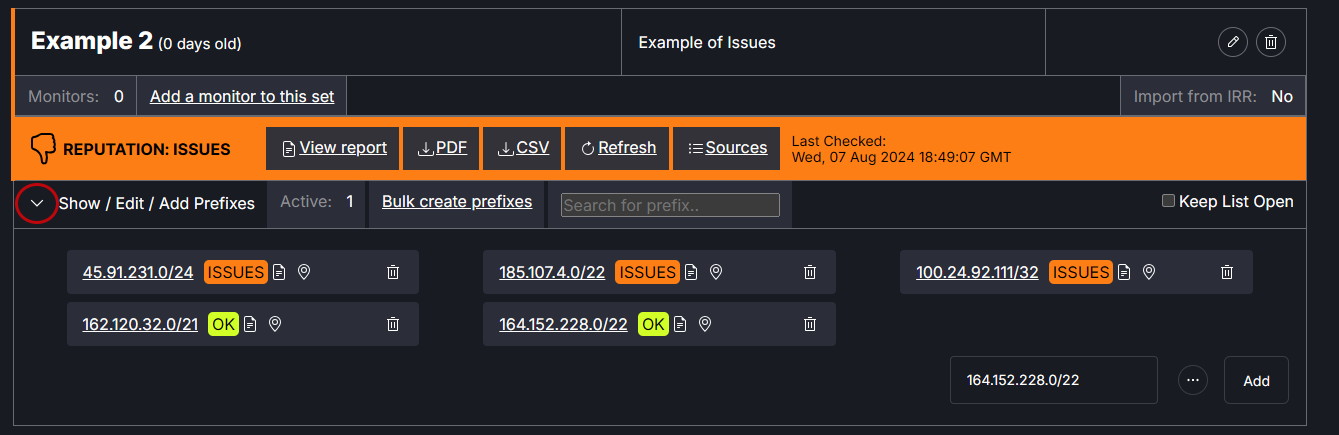Open the three-dot options next to Add

pos(1191,380)
